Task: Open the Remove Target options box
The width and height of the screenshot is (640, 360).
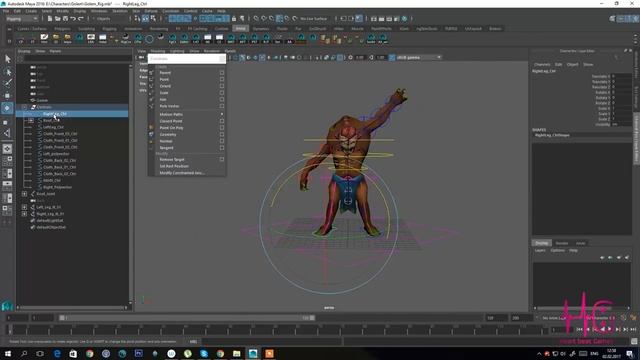Action: click(222, 160)
